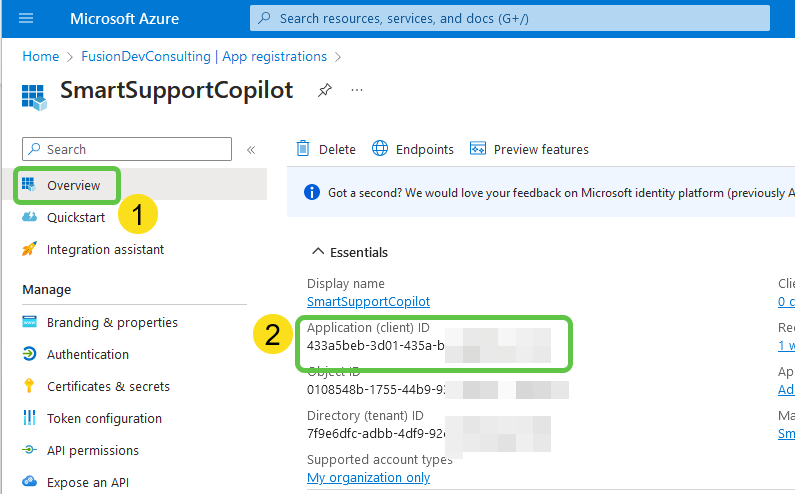Image resolution: width=795 pixels, height=494 pixels.
Task: Open Token configuration settings
Action: click(104, 418)
